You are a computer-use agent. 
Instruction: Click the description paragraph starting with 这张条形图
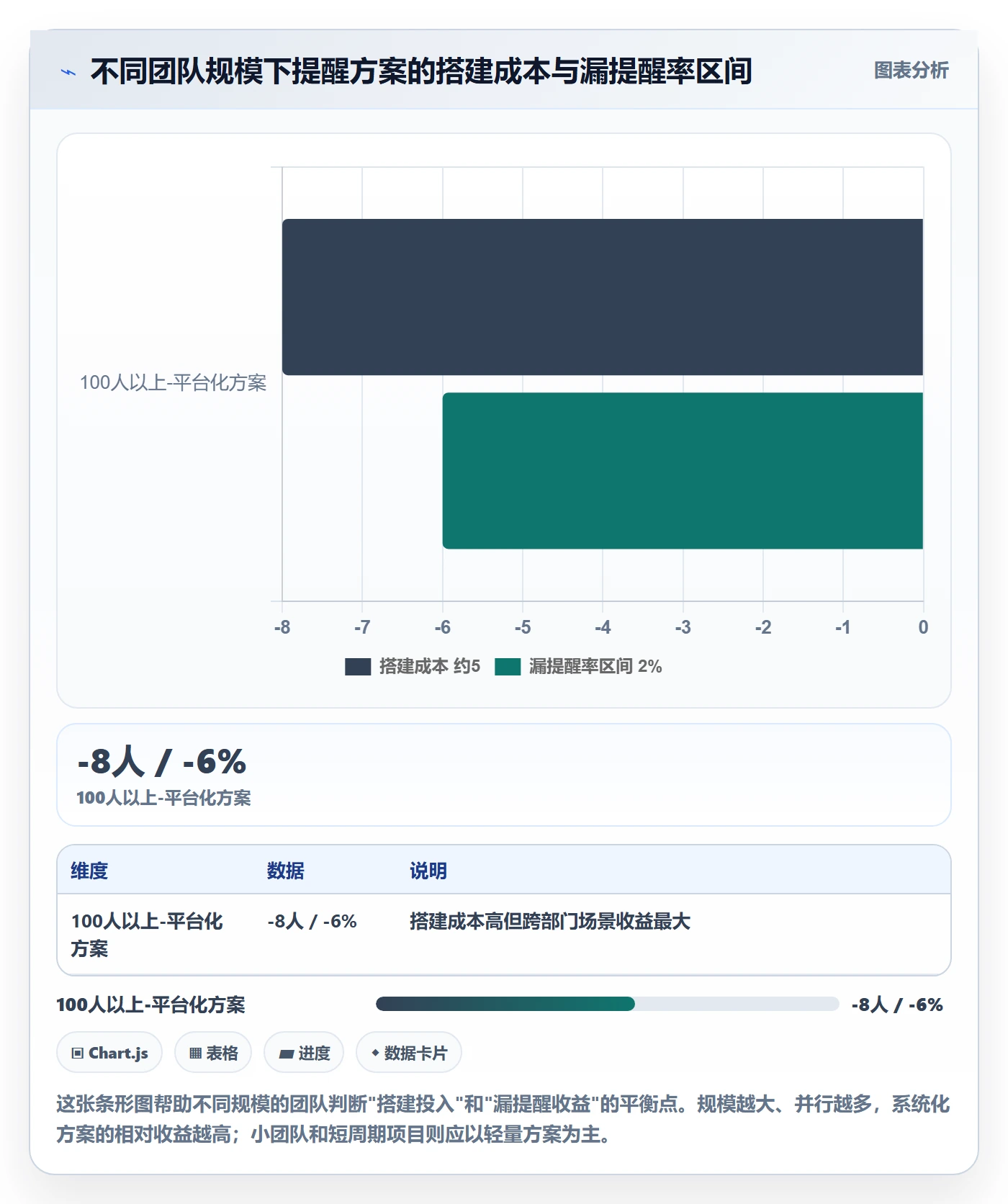tap(503, 1119)
